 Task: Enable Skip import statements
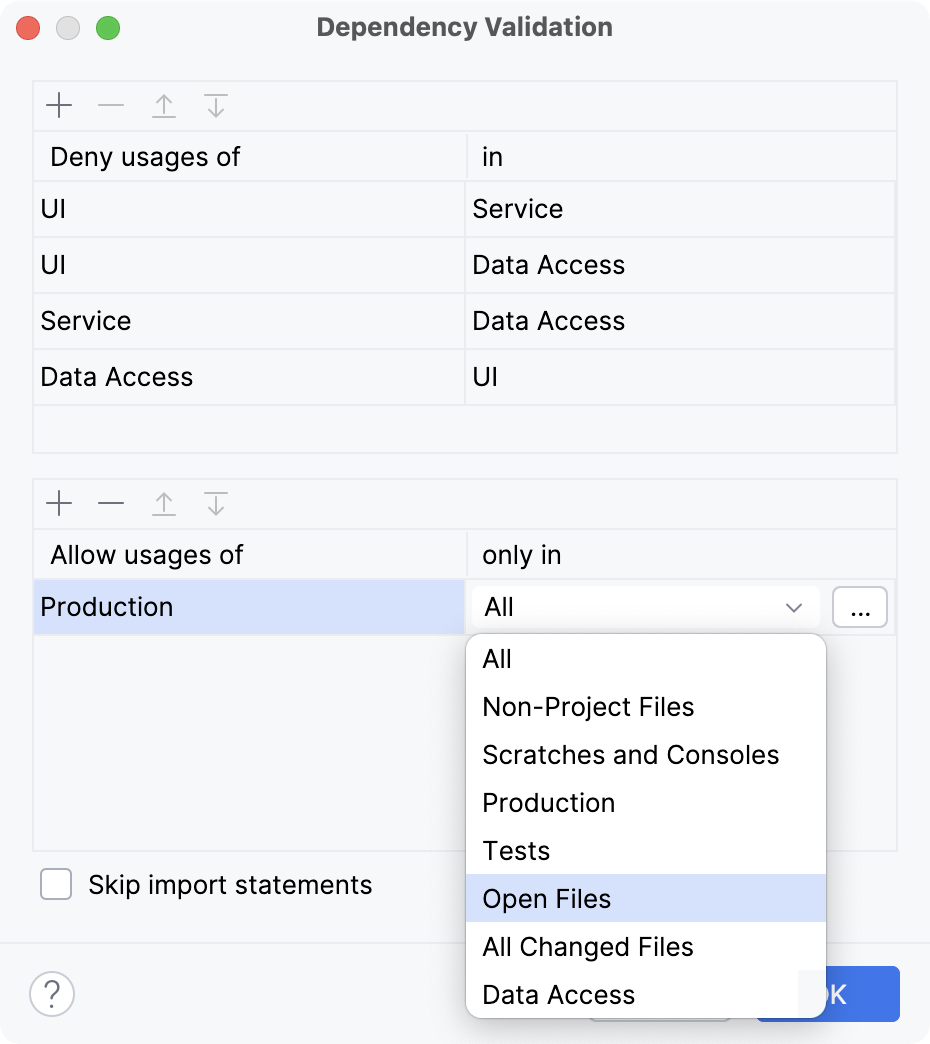57,884
